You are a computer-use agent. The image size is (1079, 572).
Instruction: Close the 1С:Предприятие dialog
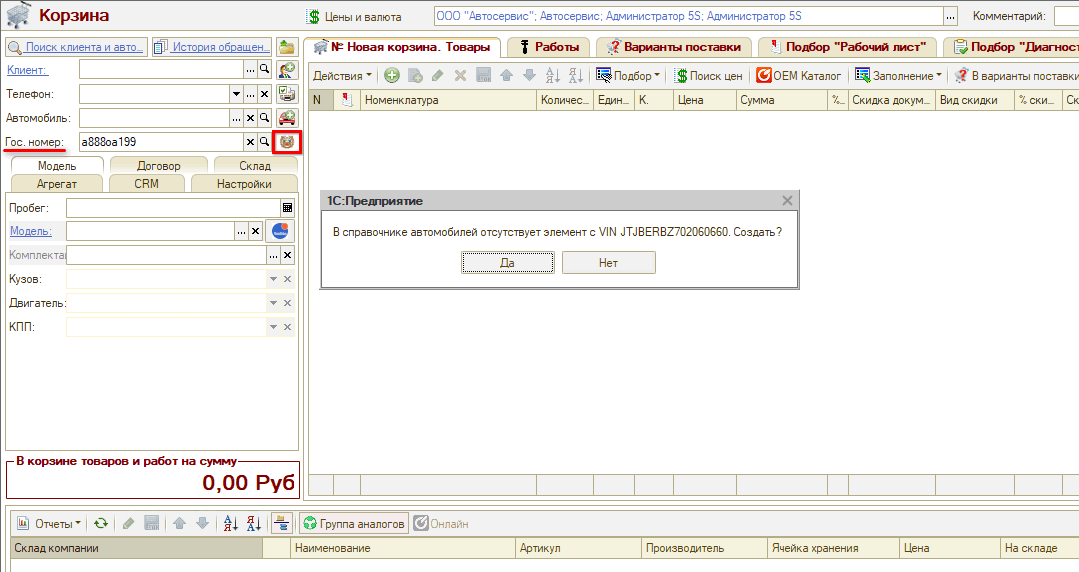coord(787,200)
